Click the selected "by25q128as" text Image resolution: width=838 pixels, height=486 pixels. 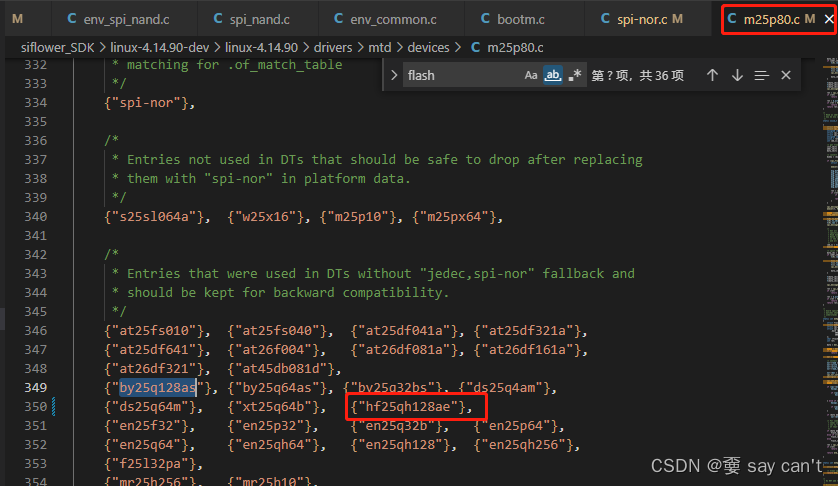tap(158, 388)
